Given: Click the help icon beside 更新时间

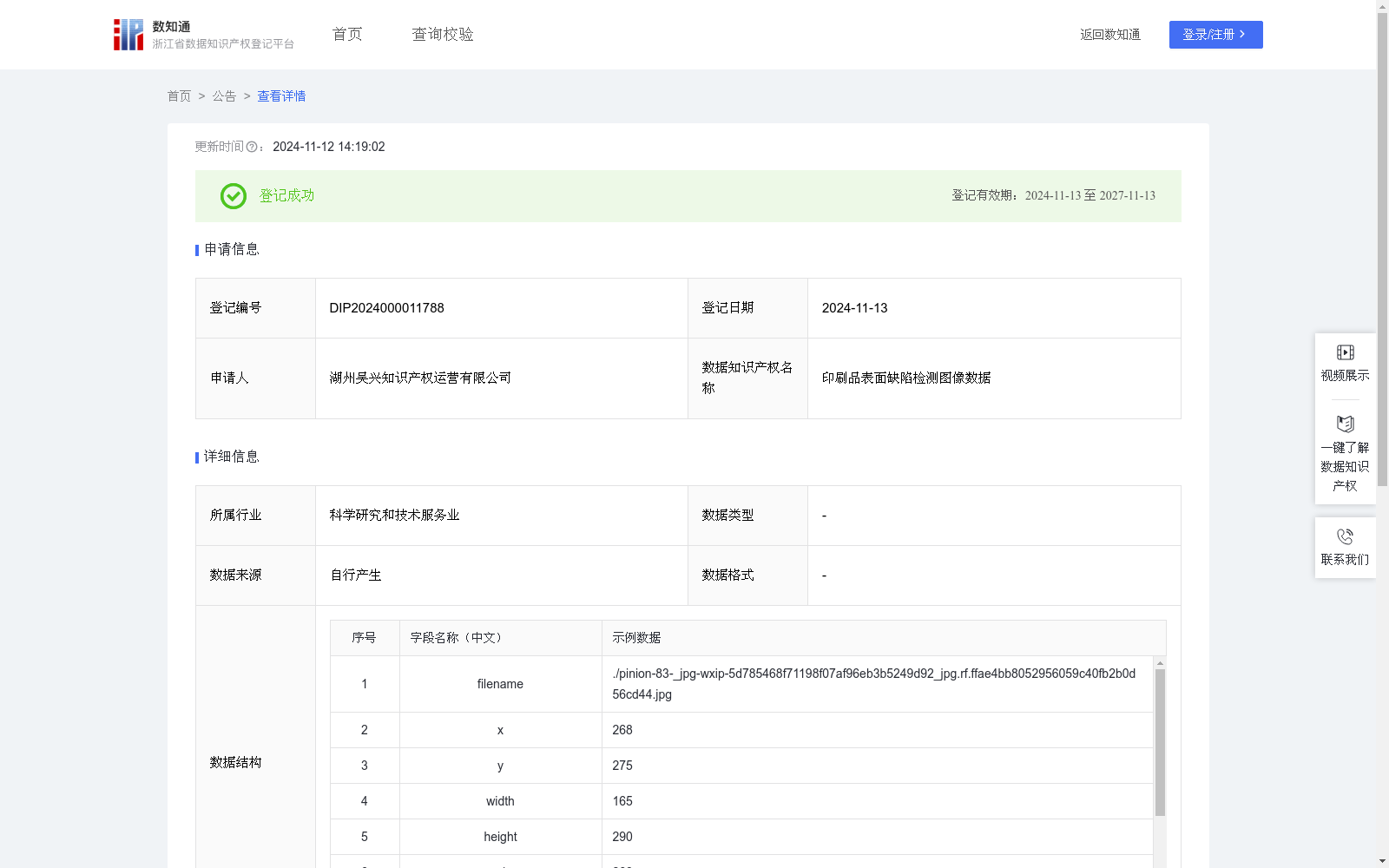Looking at the screenshot, I should 252,148.
